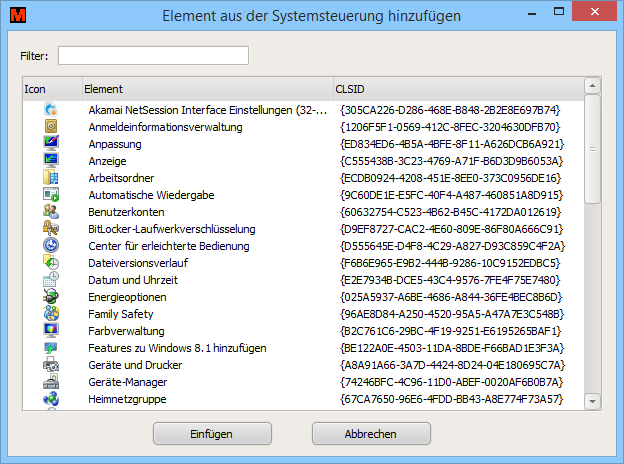Click the Datum und Uhrzeit calendar icon

[x=51, y=279]
